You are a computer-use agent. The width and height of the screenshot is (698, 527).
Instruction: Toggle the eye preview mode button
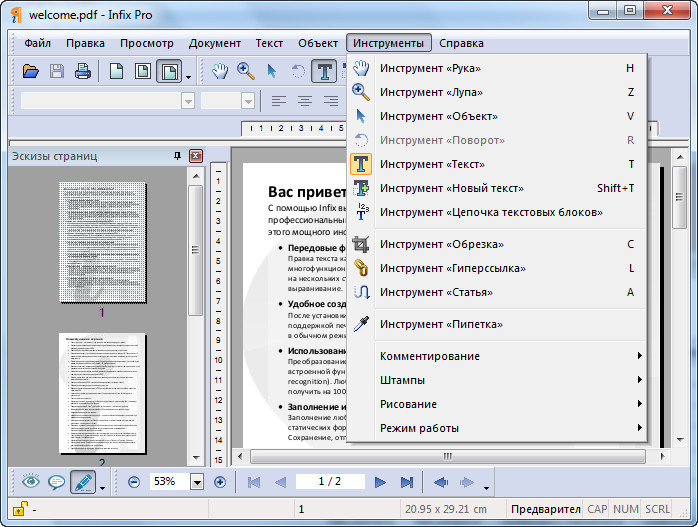30,482
